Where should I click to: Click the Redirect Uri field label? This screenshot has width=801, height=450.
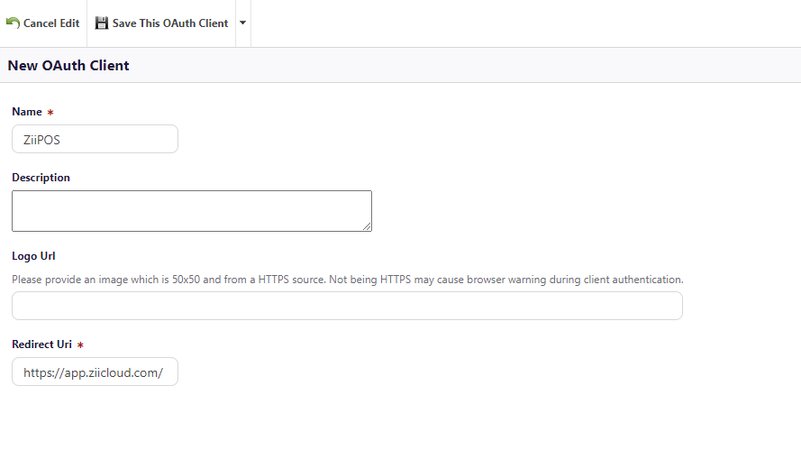[x=42, y=344]
